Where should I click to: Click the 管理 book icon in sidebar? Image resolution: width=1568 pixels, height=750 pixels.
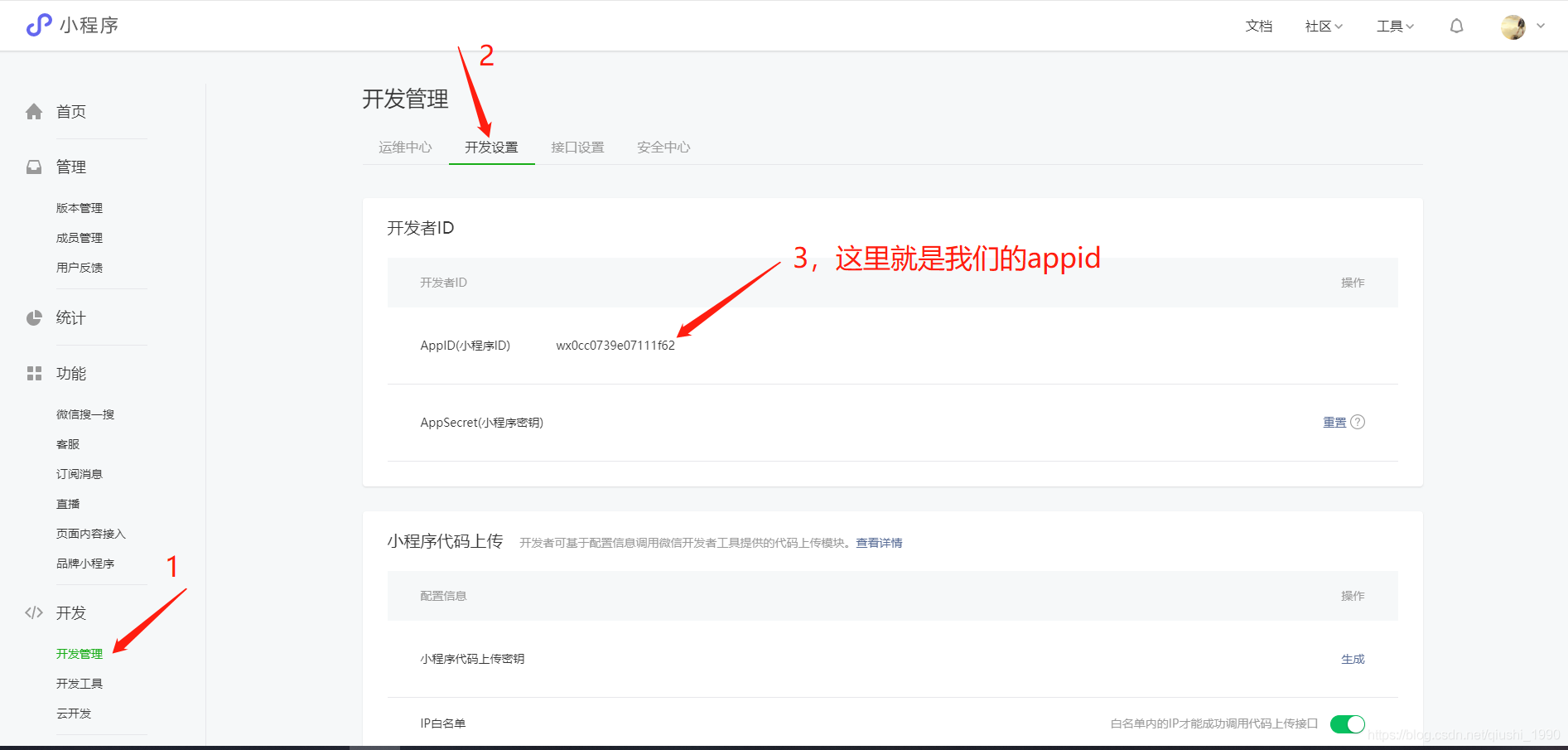33,166
